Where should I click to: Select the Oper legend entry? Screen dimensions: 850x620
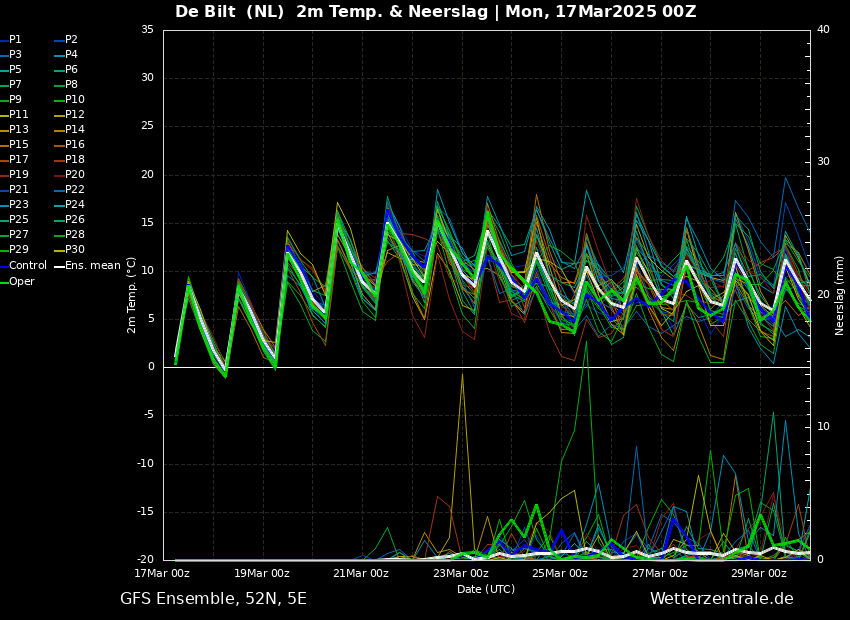tap(22, 282)
